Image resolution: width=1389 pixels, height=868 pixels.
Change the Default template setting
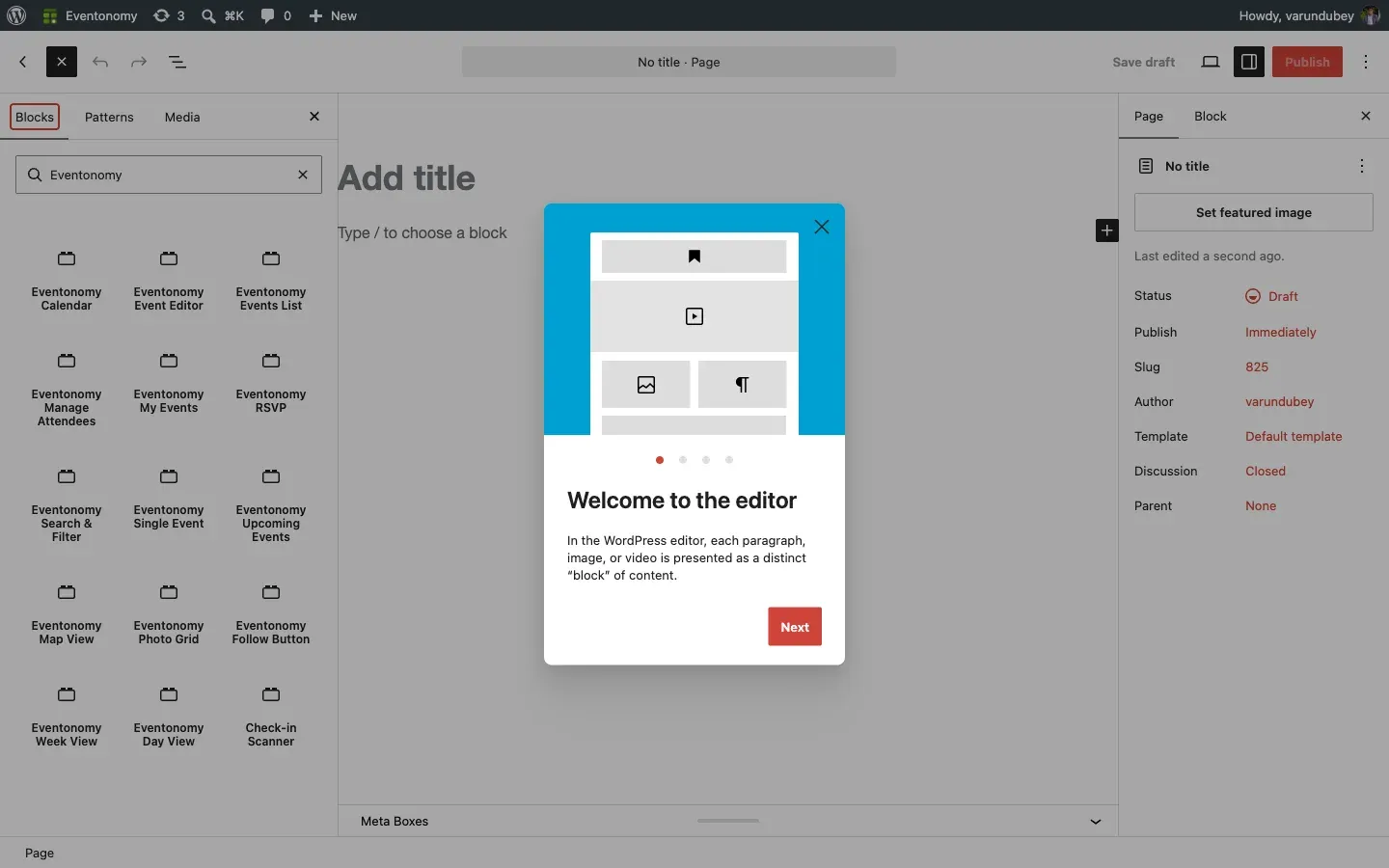coord(1294,437)
